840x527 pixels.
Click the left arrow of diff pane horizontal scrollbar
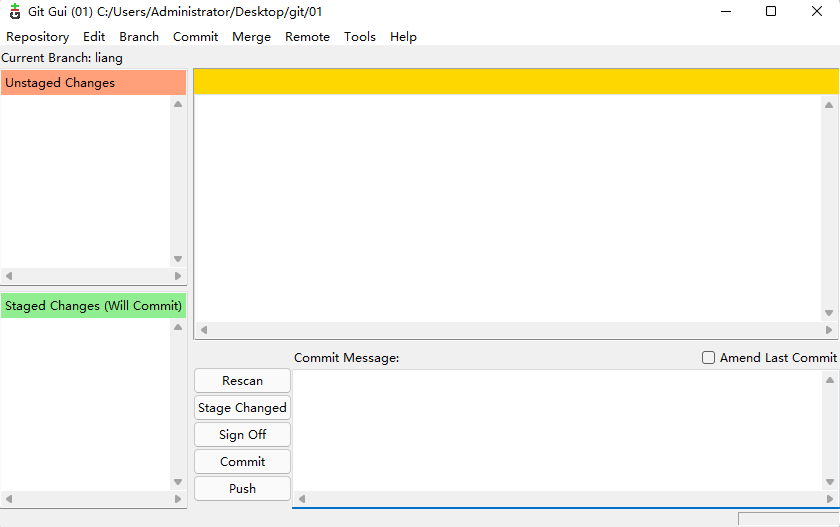coord(204,330)
